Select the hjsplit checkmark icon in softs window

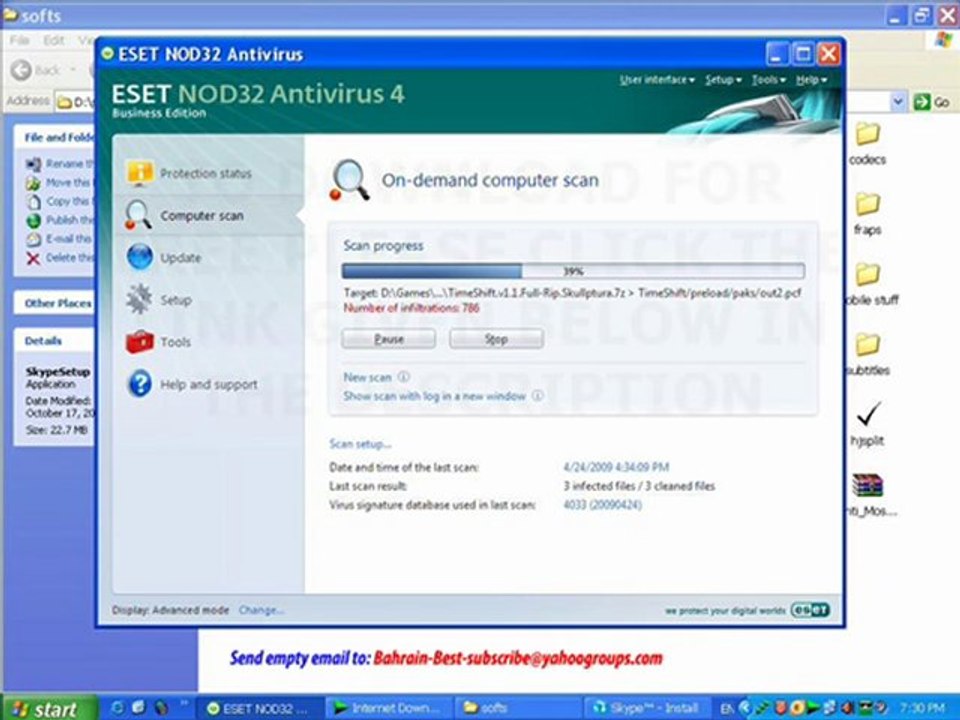click(868, 414)
